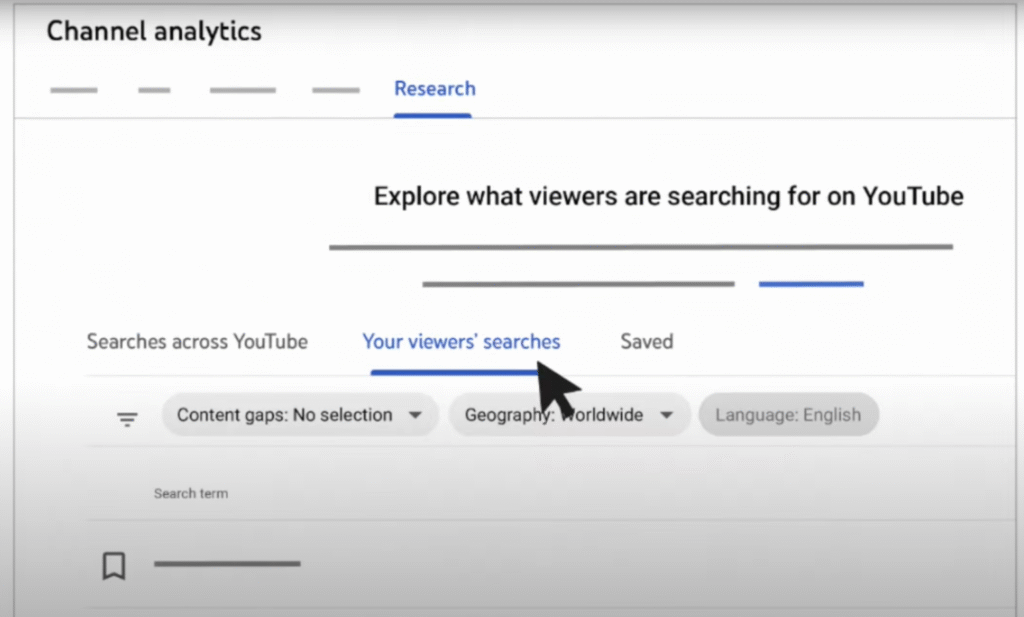The width and height of the screenshot is (1024, 617).
Task: Open the Content gaps filter dropdown
Action: click(285, 415)
